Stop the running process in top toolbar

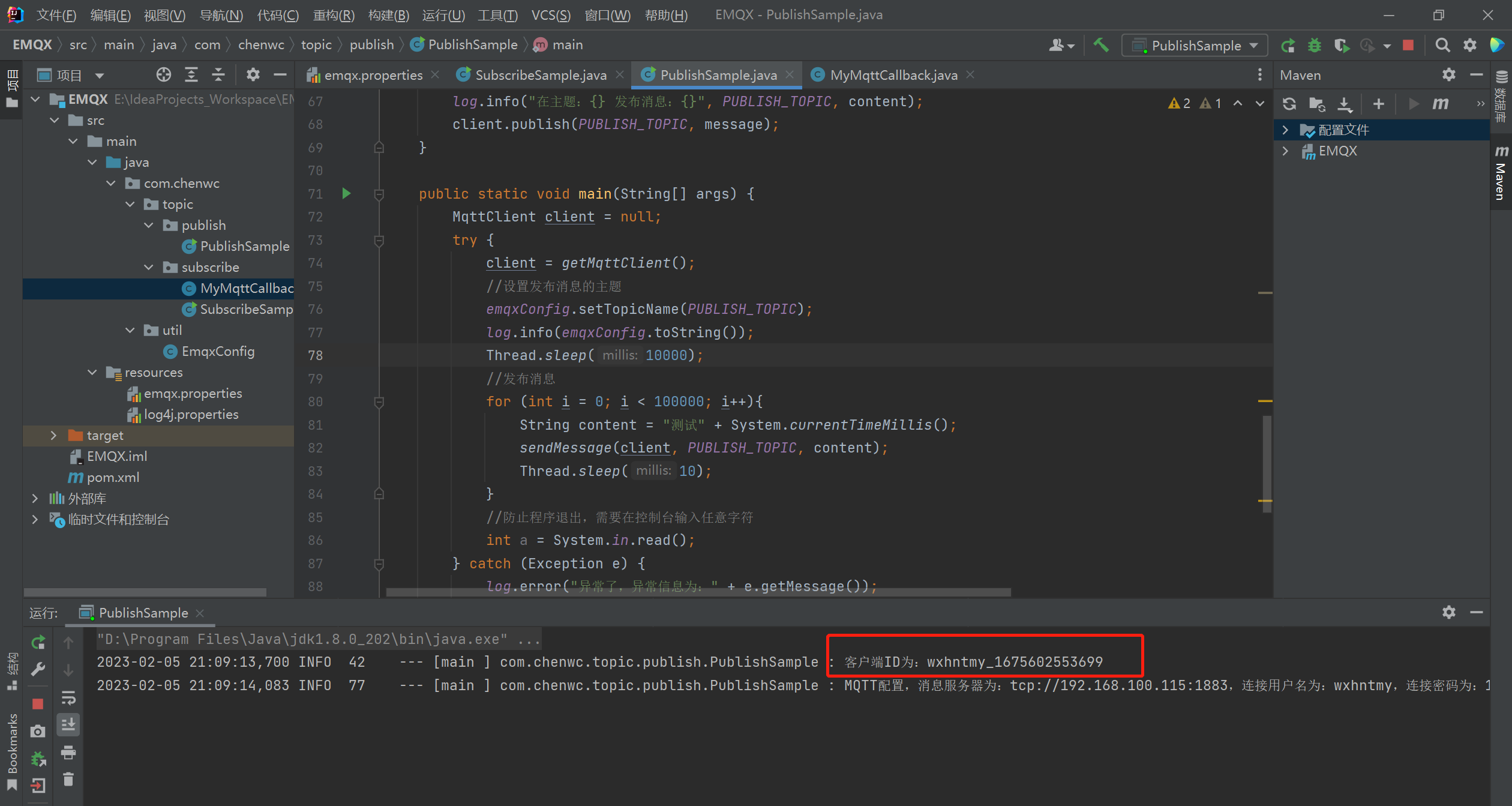(1408, 46)
